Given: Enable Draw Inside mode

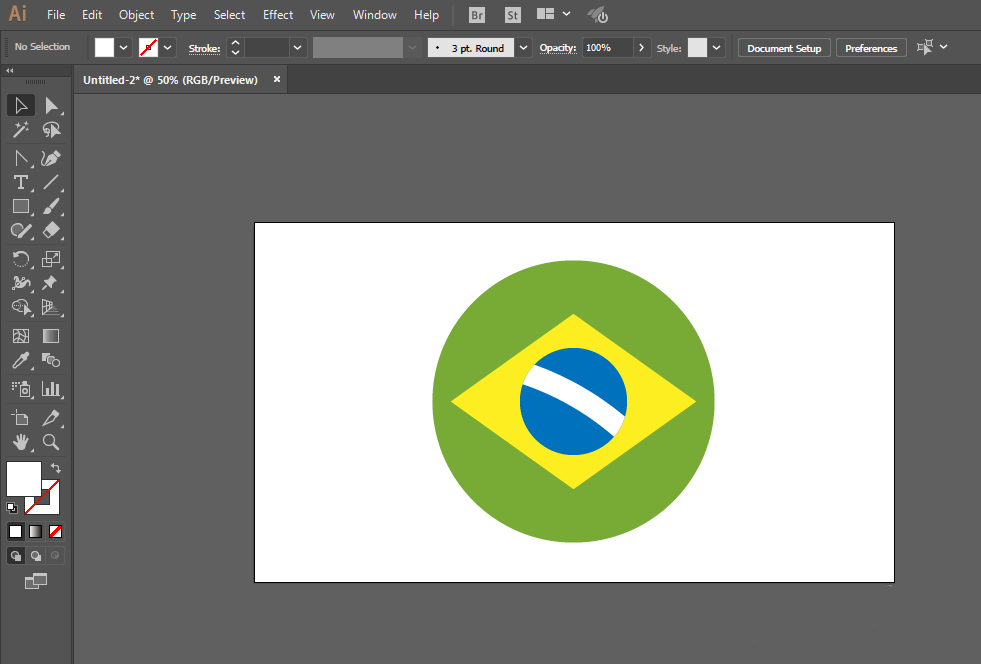Looking at the screenshot, I should point(56,555).
